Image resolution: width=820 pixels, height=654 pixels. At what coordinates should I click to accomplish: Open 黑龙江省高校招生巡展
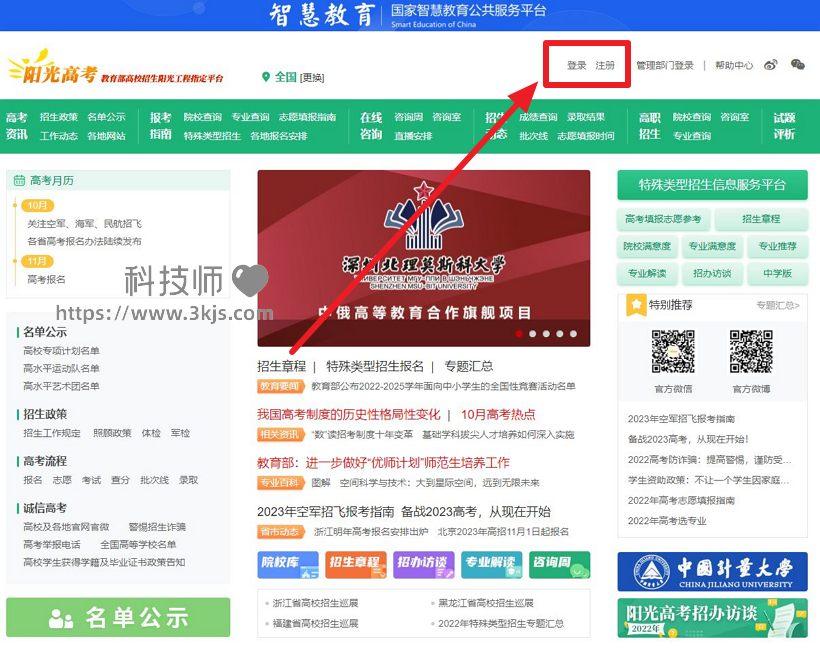click(486, 603)
